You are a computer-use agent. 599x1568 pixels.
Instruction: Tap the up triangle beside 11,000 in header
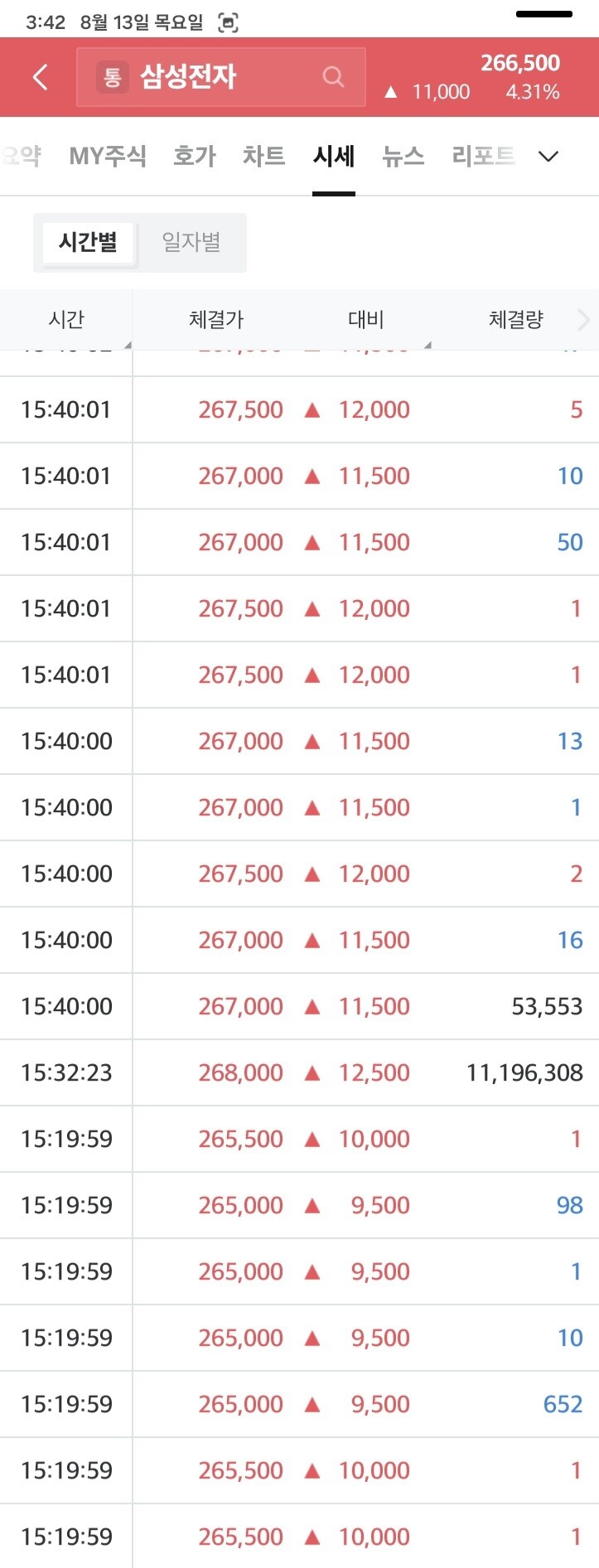coord(391,92)
